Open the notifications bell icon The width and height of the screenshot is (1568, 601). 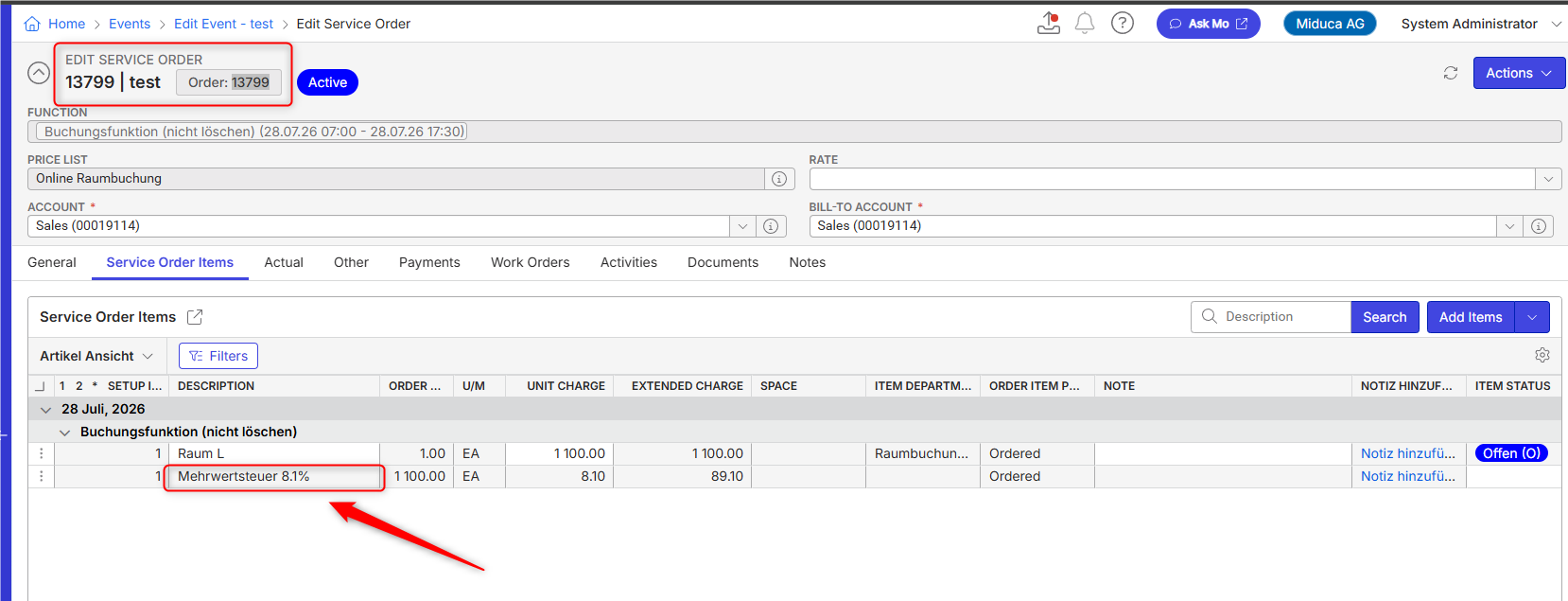(1085, 24)
